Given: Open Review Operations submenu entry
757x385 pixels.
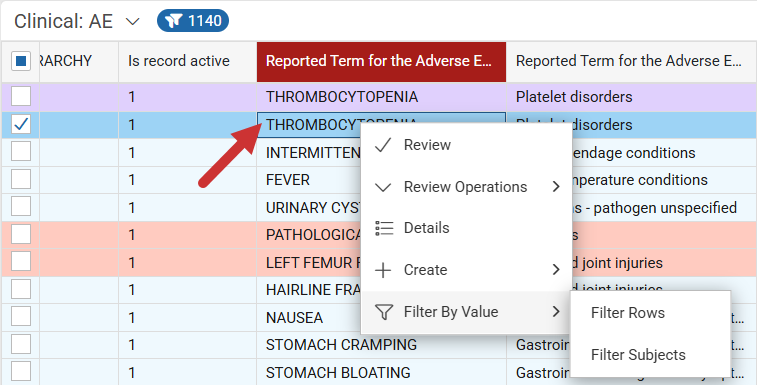Looking at the screenshot, I should click(466, 186).
